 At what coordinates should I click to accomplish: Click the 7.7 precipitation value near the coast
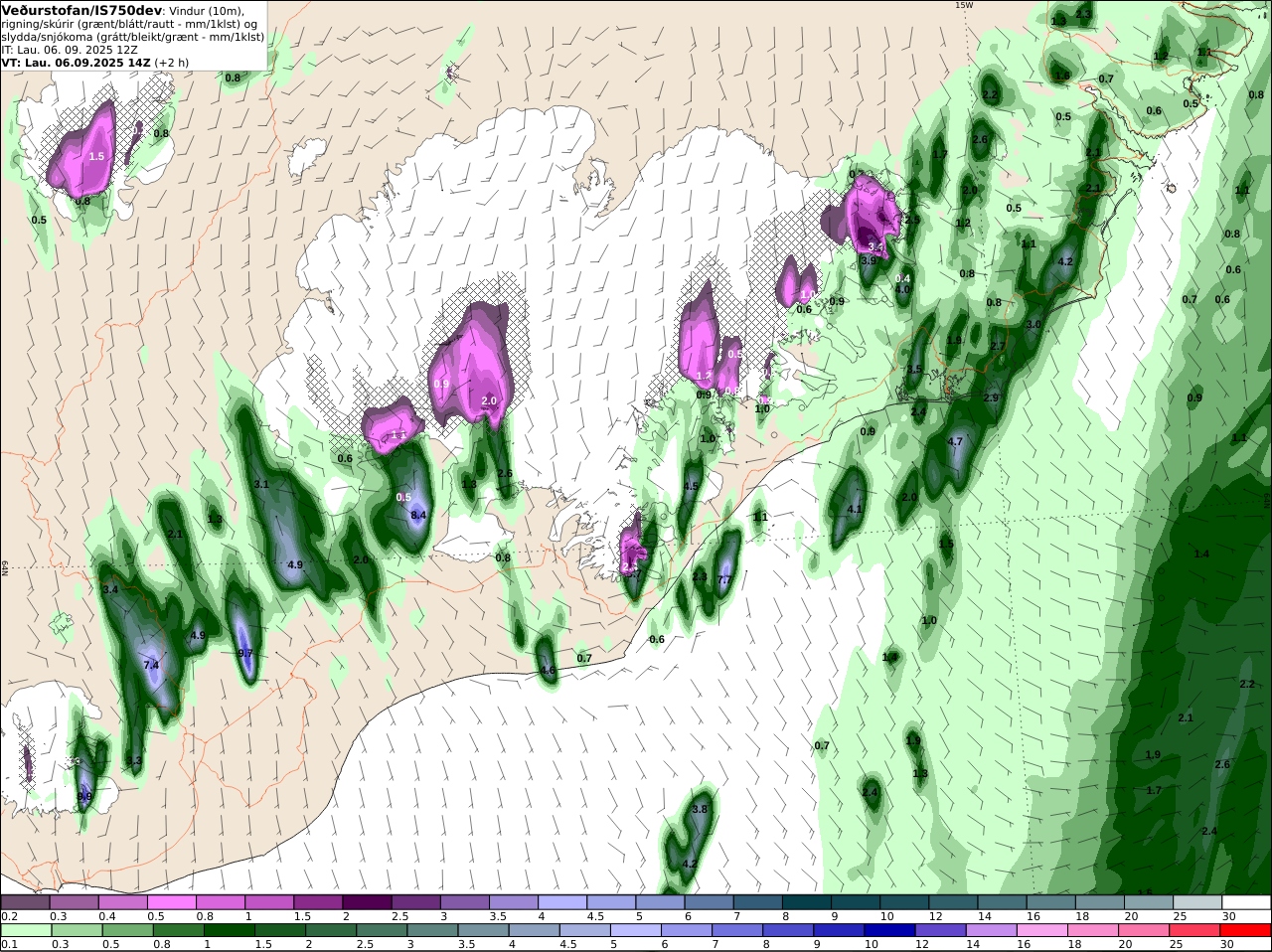pyautogui.click(x=724, y=579)
